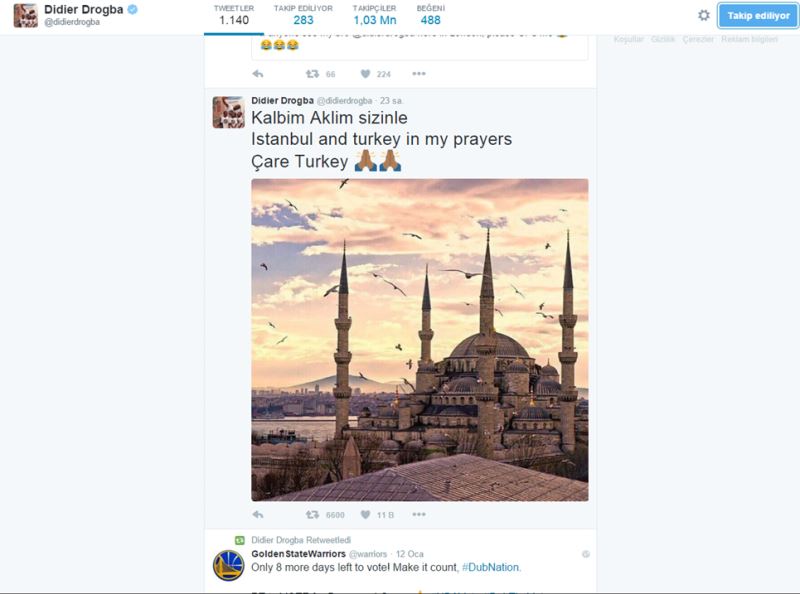Reply to the tweet with 66 retweets

[x=258, y=73]
